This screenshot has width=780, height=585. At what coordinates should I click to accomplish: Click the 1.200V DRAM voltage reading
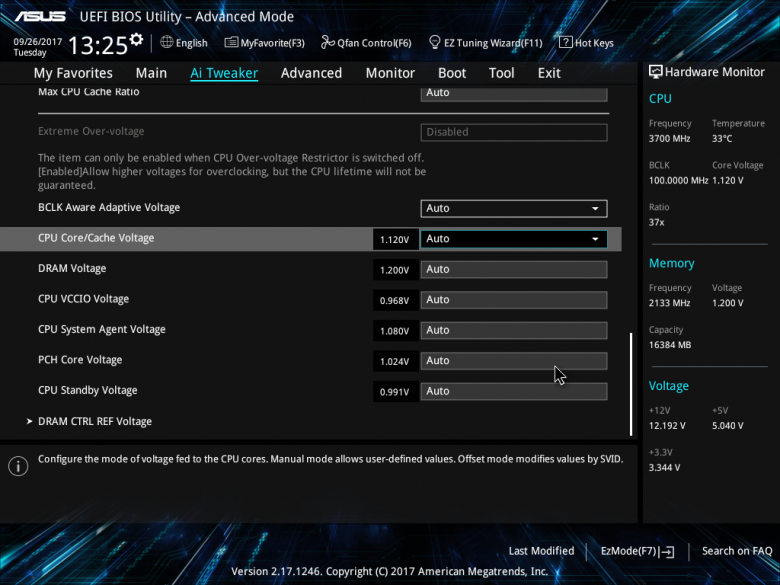coord(395,270)
